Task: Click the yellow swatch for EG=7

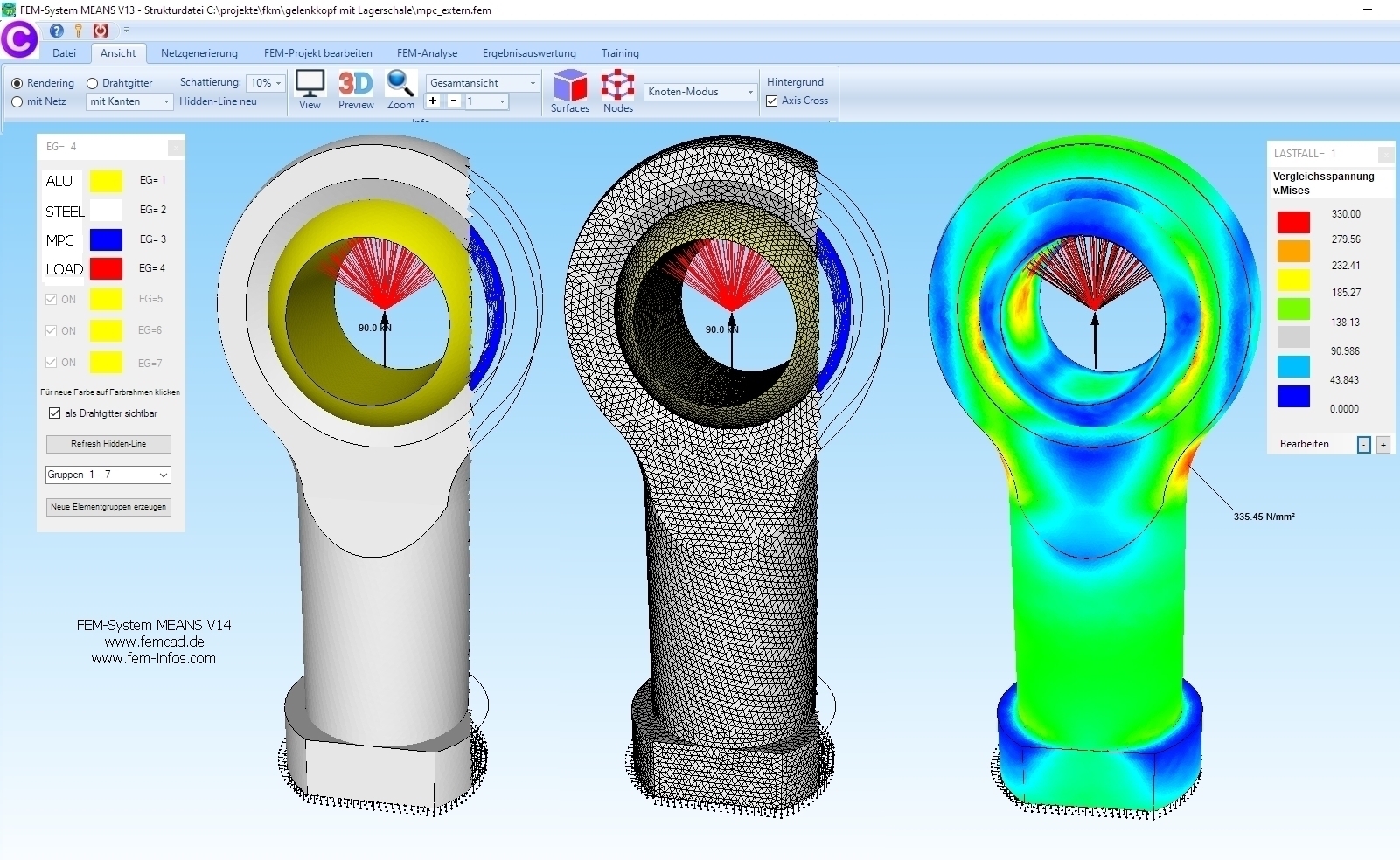Action: coord(107,362)
